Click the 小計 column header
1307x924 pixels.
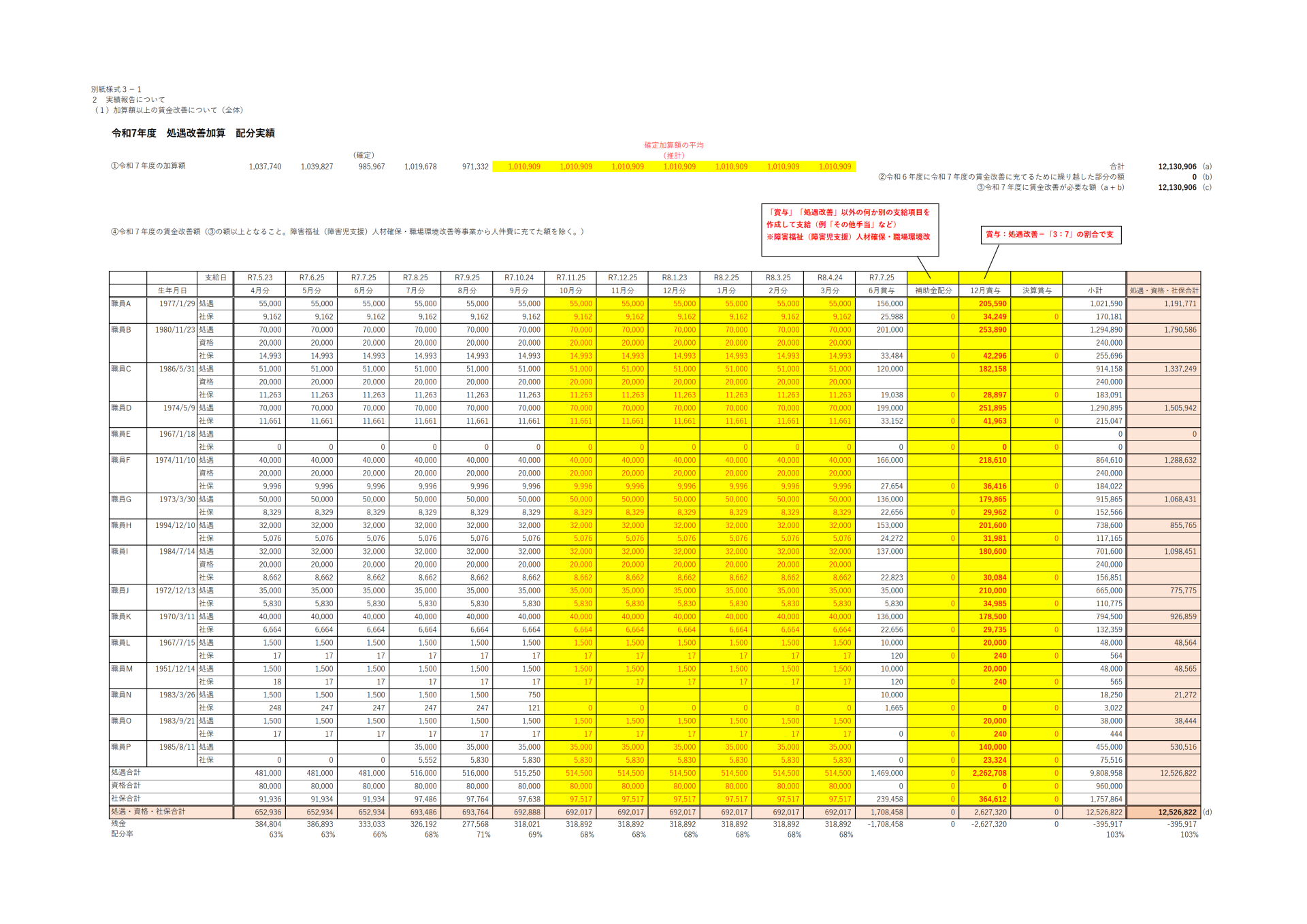point(1094,291)
